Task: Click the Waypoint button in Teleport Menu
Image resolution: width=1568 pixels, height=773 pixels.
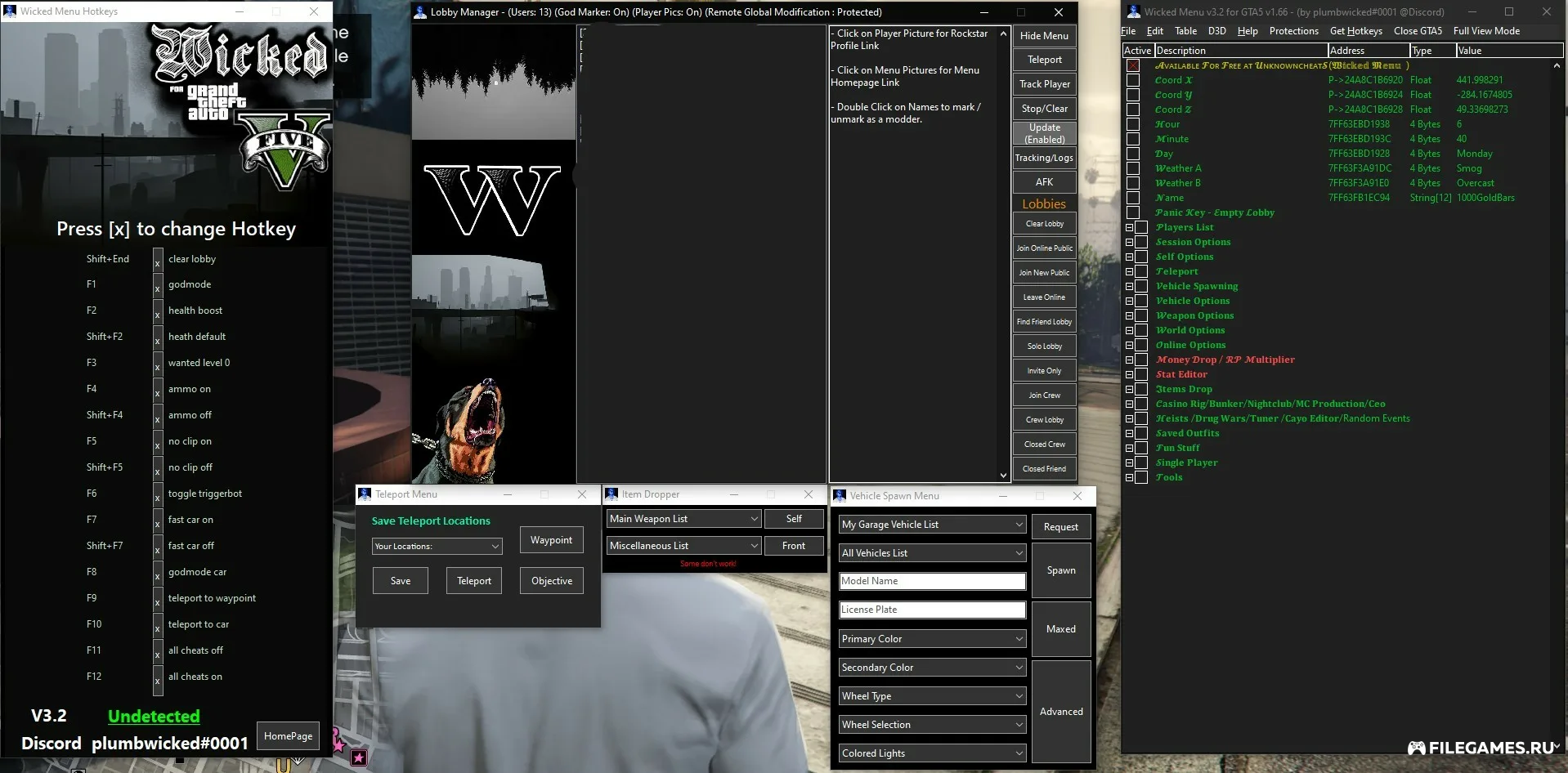Action: pyautogui.click(x=551, y=540)
